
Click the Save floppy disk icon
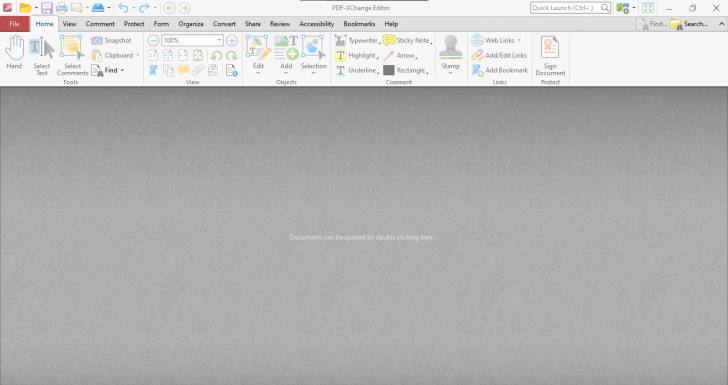click(x=46, y=8)
